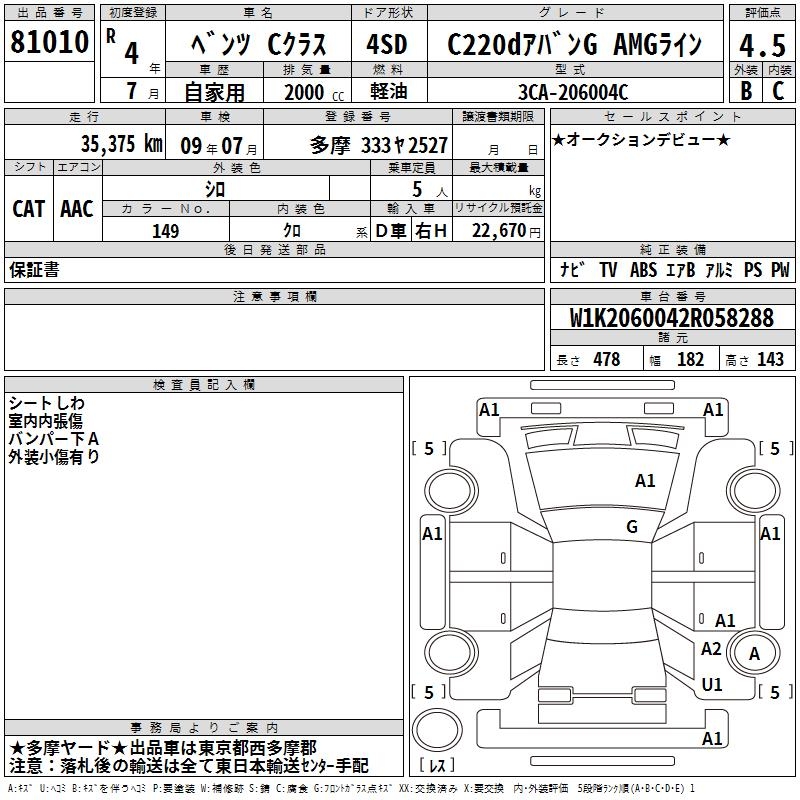The image size is (800, 800).
Task: Click the 2000 cc displacement value
Action: pyautogui.click(x=314, y=92)
